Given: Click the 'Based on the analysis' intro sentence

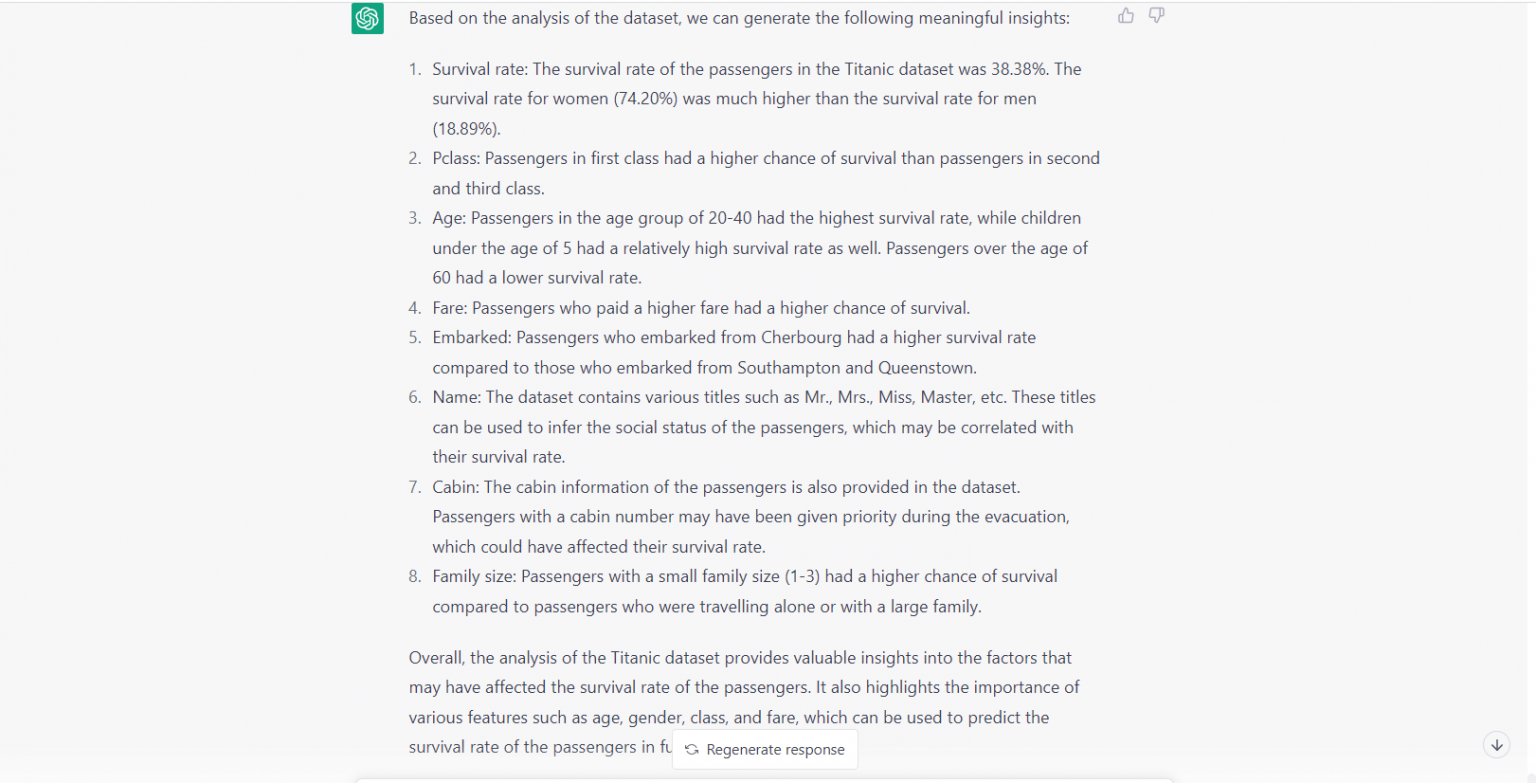Looking at the screenshot, I should coord(739,18).
